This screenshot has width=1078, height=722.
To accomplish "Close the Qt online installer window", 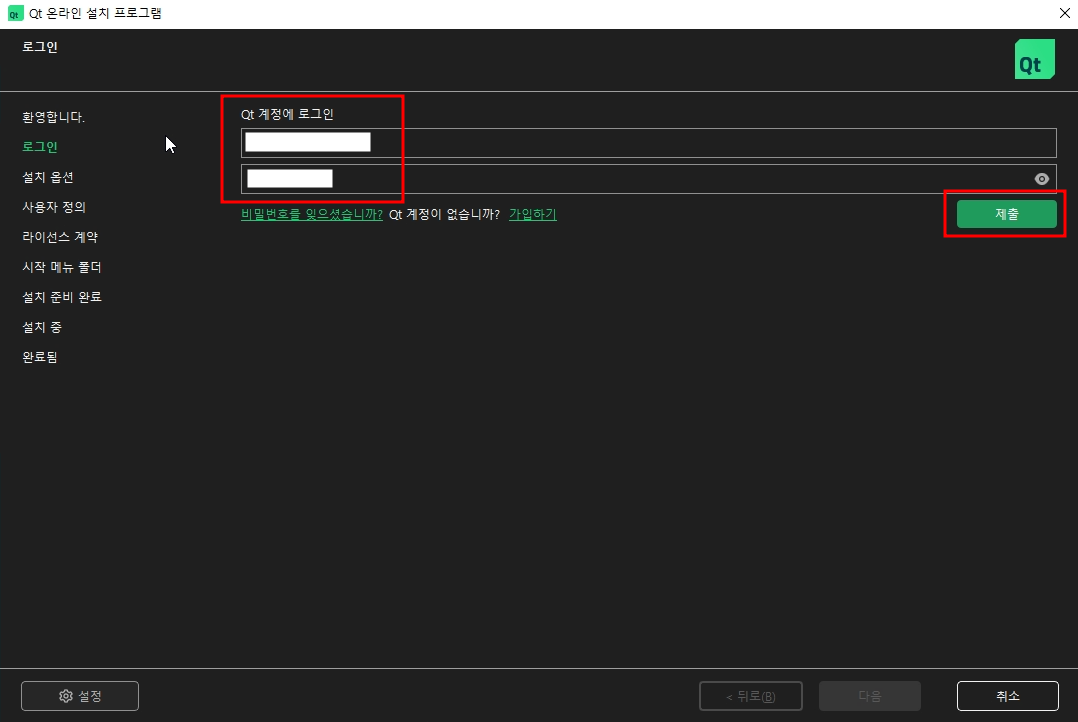I will (1064, 13).
